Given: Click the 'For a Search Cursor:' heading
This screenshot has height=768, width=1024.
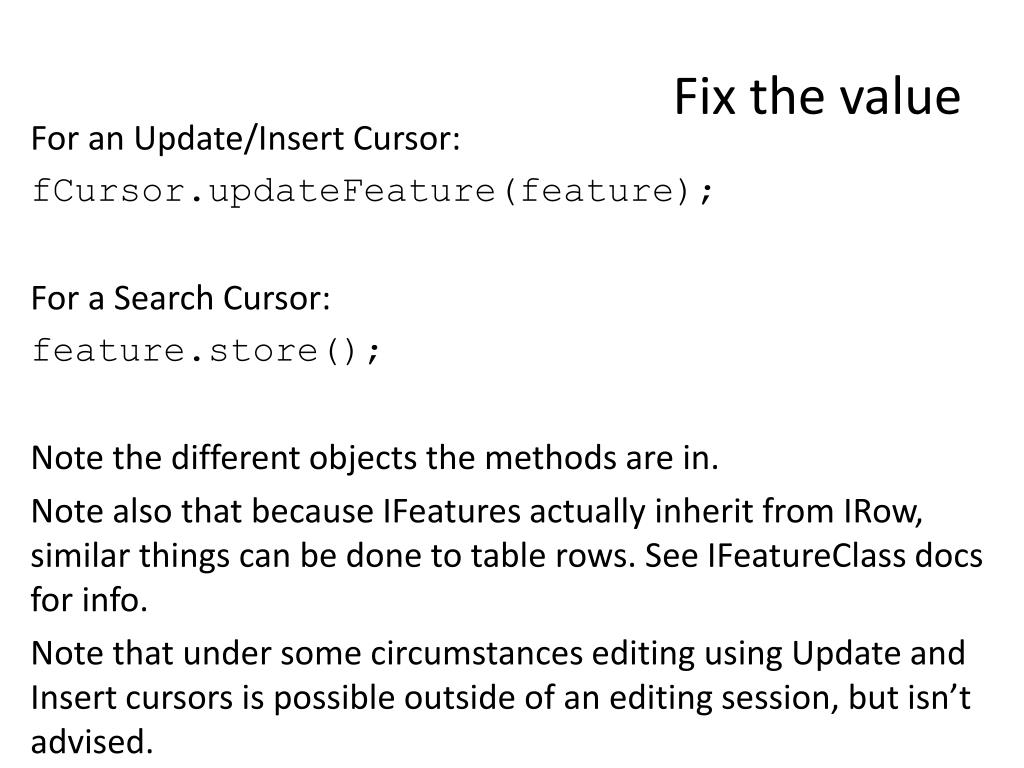Looking at the screenshot, I should coord(180,298).
